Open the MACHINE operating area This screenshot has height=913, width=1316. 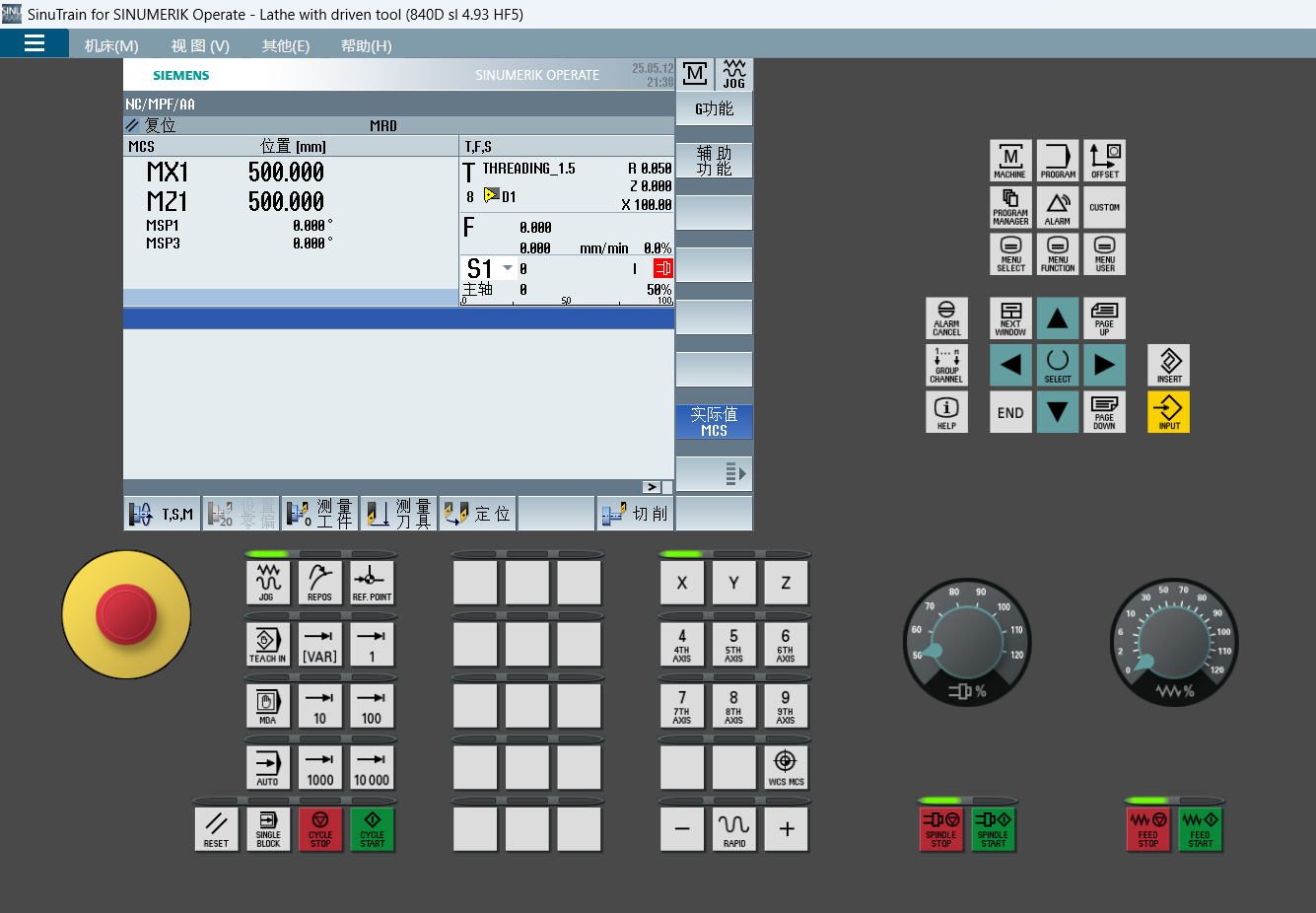[1010, 161]
